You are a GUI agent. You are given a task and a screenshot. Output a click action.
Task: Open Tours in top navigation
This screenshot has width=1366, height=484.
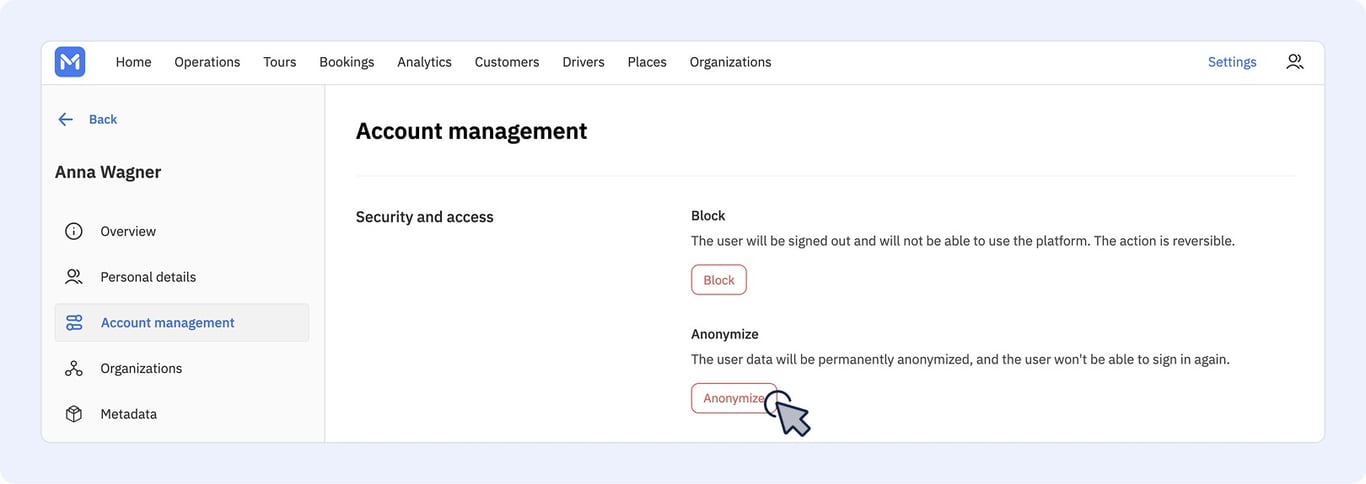[x=280, y=62]
